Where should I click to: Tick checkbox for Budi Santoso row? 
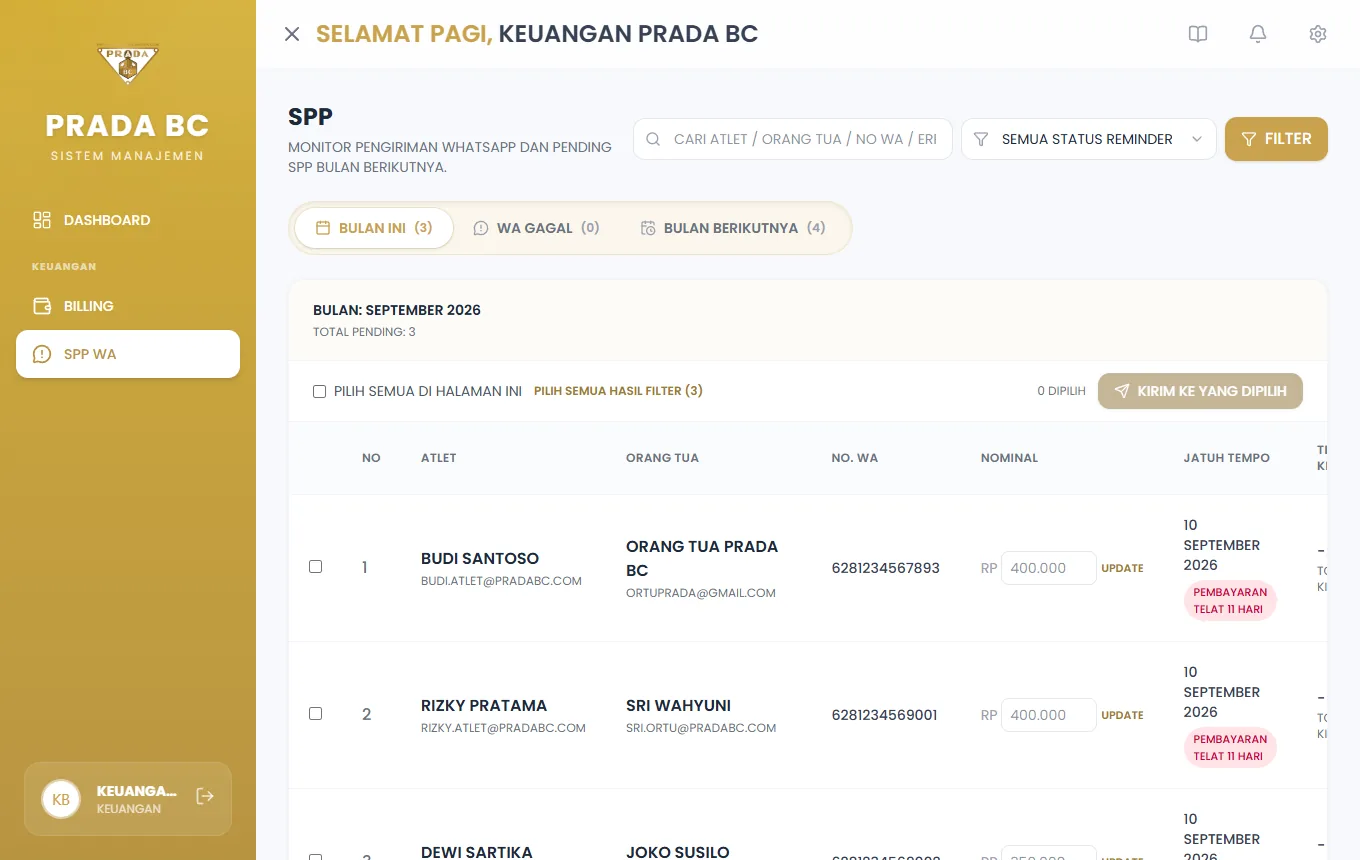coord(316,566)
